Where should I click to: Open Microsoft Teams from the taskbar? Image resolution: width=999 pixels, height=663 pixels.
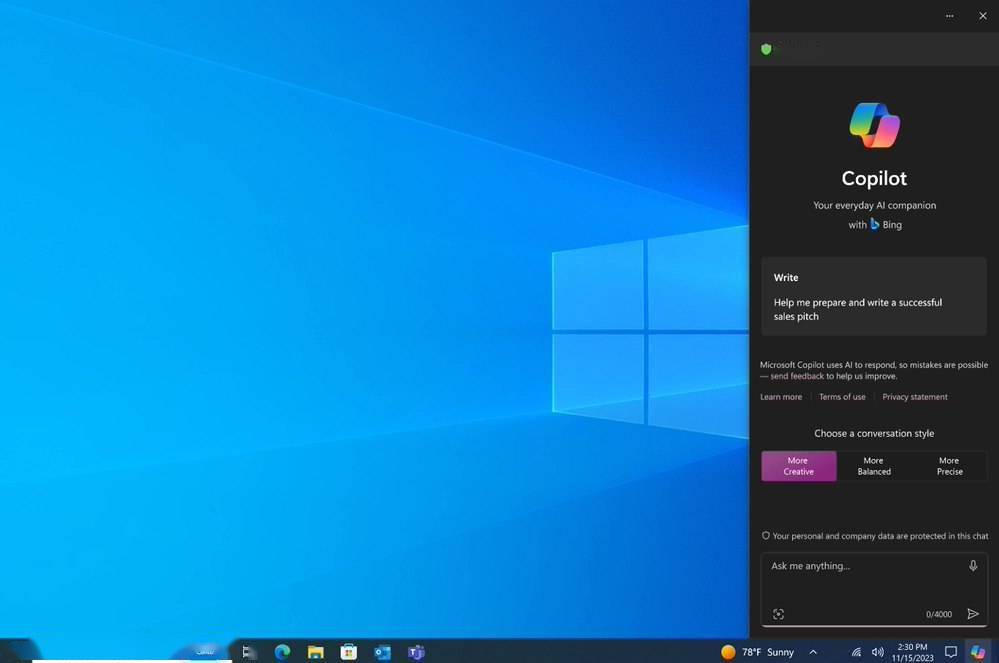pos(416,652)
